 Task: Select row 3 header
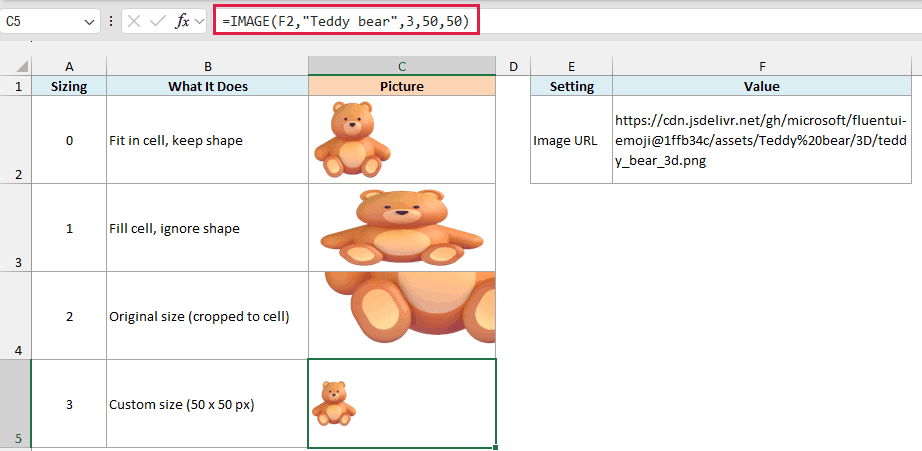pyautogui.click(x=15, y=228)
